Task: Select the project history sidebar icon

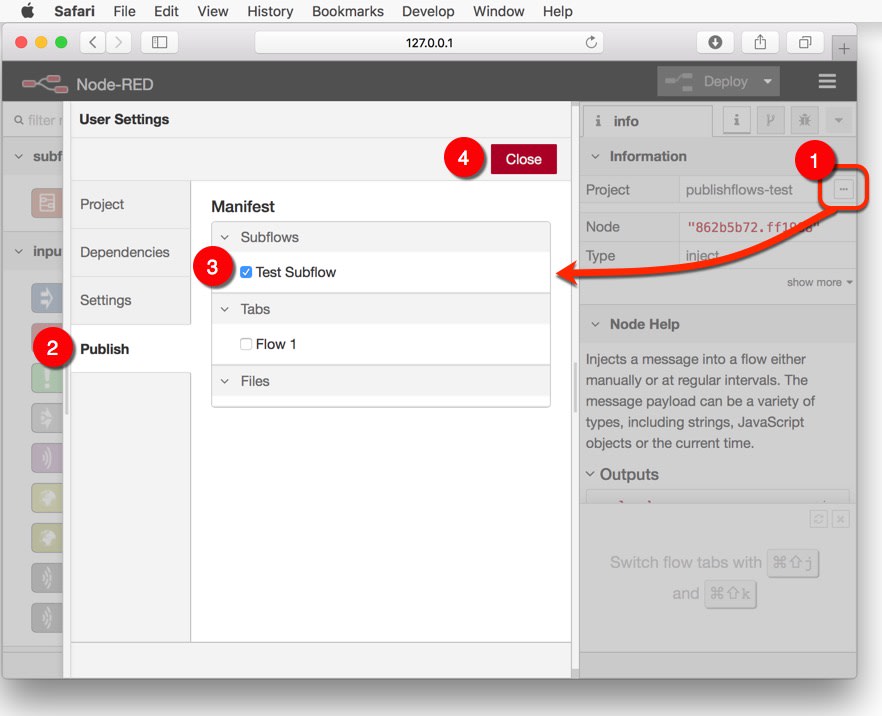Action: [770, 120]
